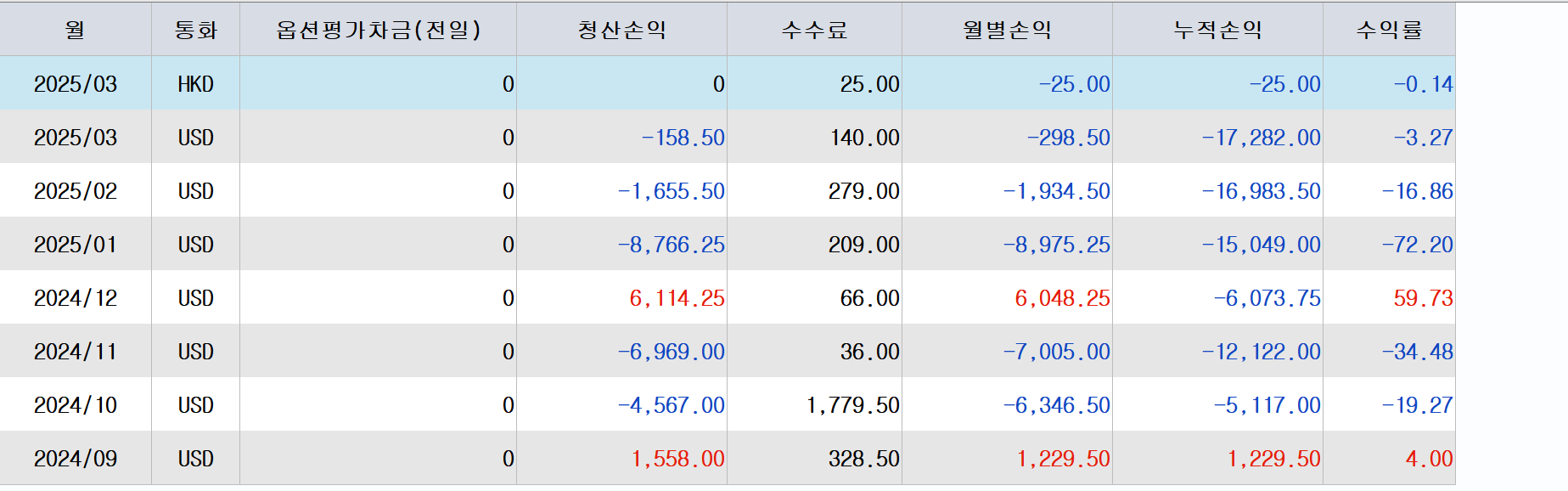Screen dimensions: 1568x491
Task: Click the 옵션평가차금(전일) column header
Action: click(378, 30)
